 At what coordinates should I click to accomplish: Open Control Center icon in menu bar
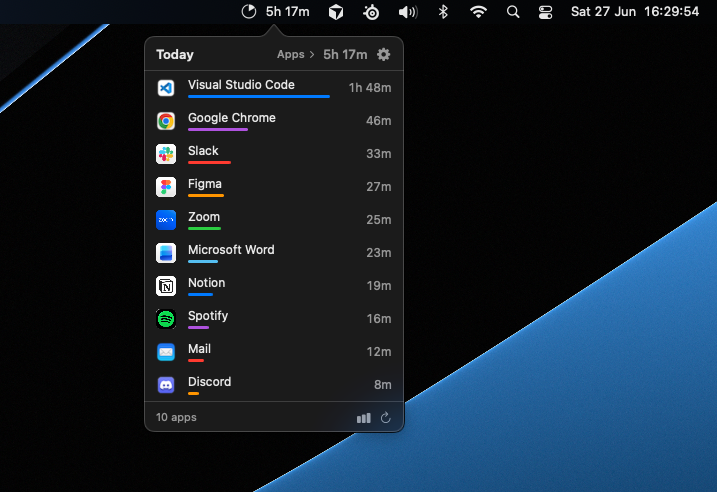tap(546, 12)
